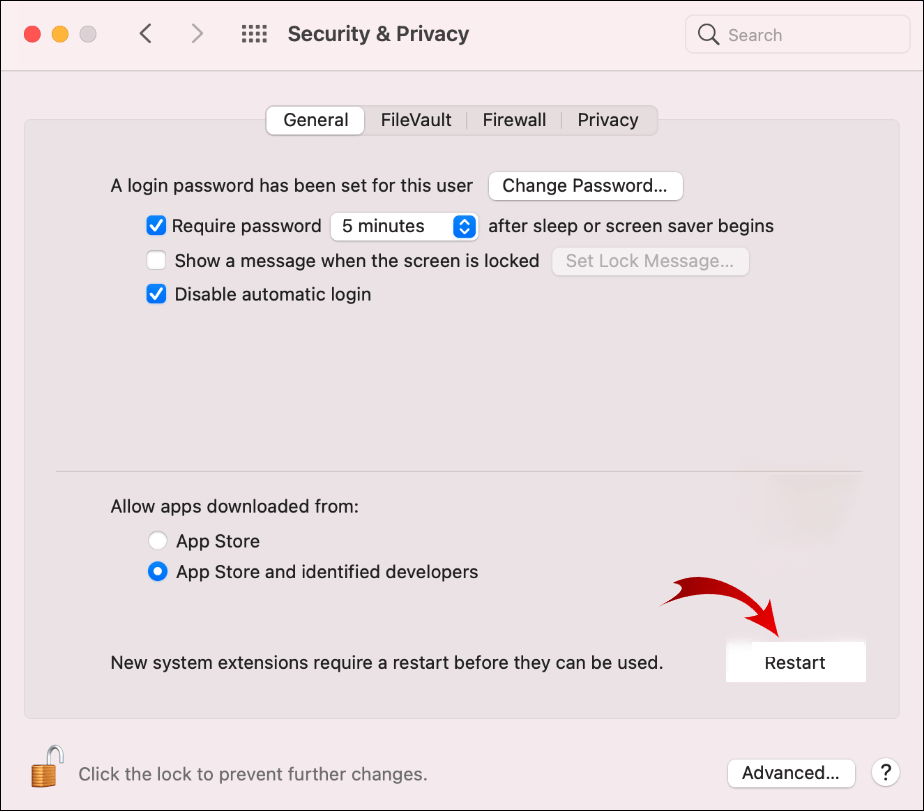Click the lock icon to prevent changes
Image resolution: width=924 pixels, height=811 pixels.
point(47,768)
